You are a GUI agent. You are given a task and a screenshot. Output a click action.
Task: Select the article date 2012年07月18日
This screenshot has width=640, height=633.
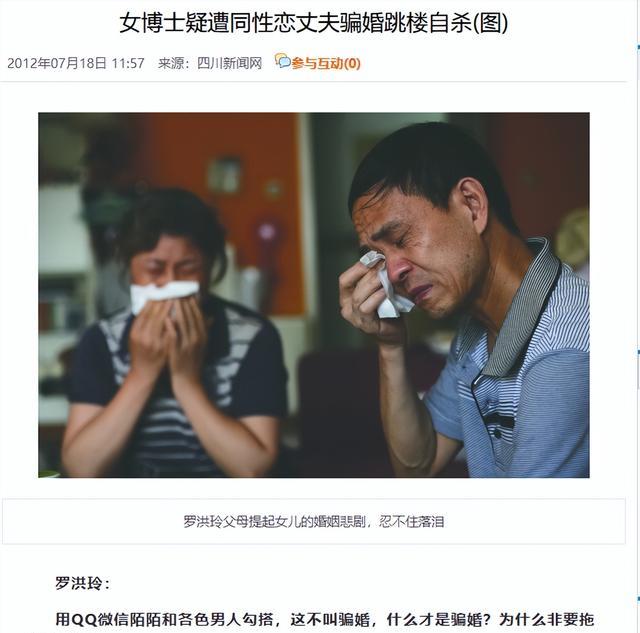tap(57, 63)
